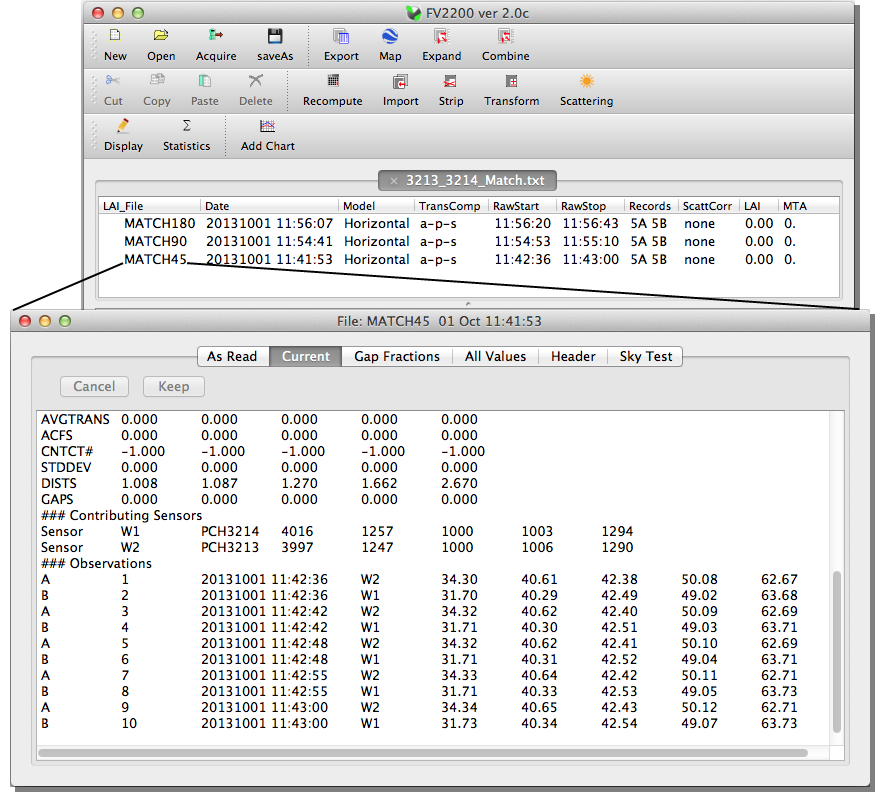Click the Strip icon
This screenshot has width=885, height=802.
pos(450,90)
